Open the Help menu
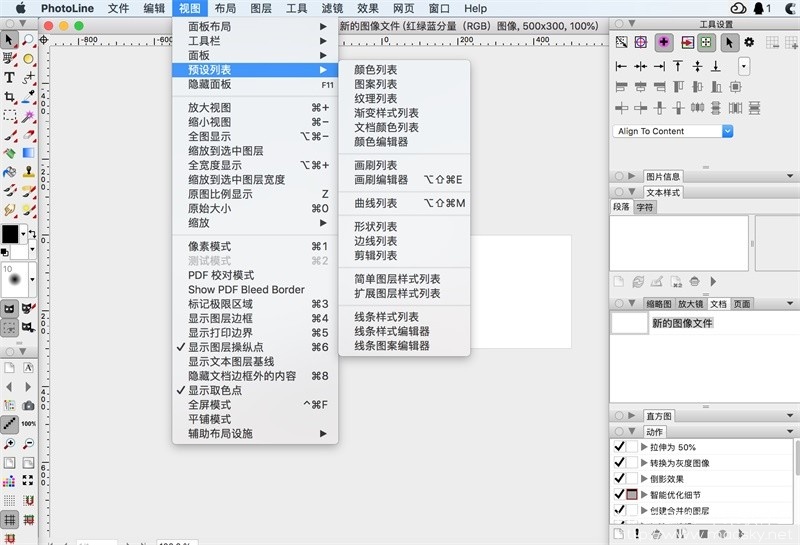Screen dimensions: 800x545 475,8
